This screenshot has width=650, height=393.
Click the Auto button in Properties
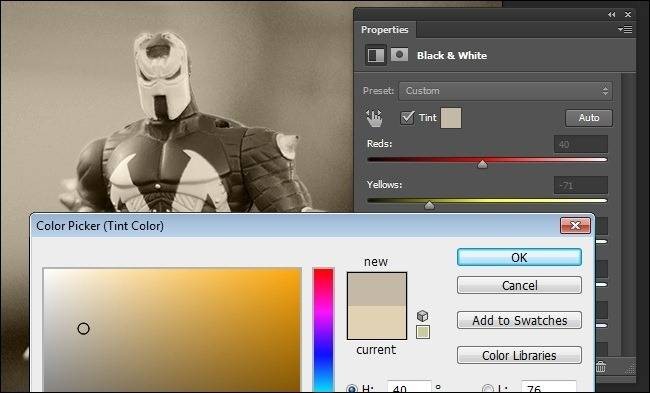pyautogui.click(x=589, y=118)
